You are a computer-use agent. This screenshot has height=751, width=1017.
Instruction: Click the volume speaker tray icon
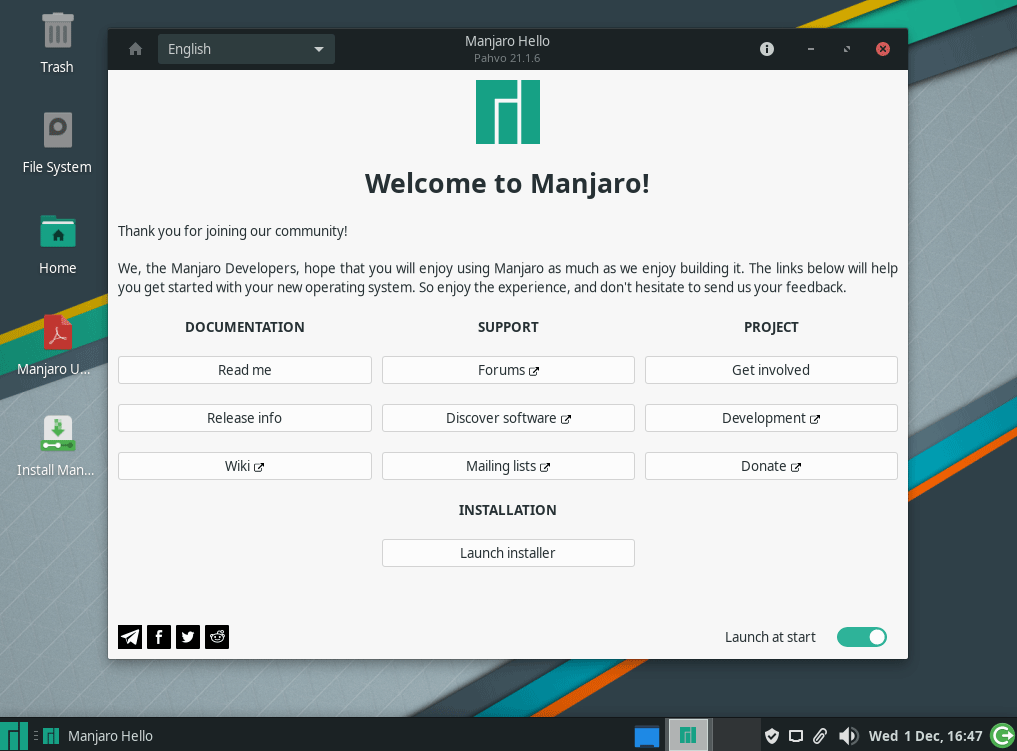coord(848,736)
